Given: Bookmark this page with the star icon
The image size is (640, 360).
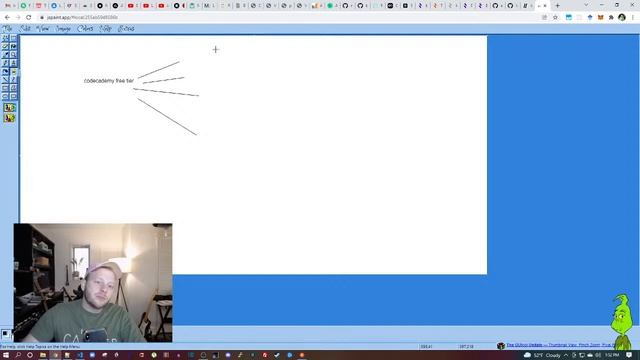Looking at the screenshot, I should pos(556,18).
